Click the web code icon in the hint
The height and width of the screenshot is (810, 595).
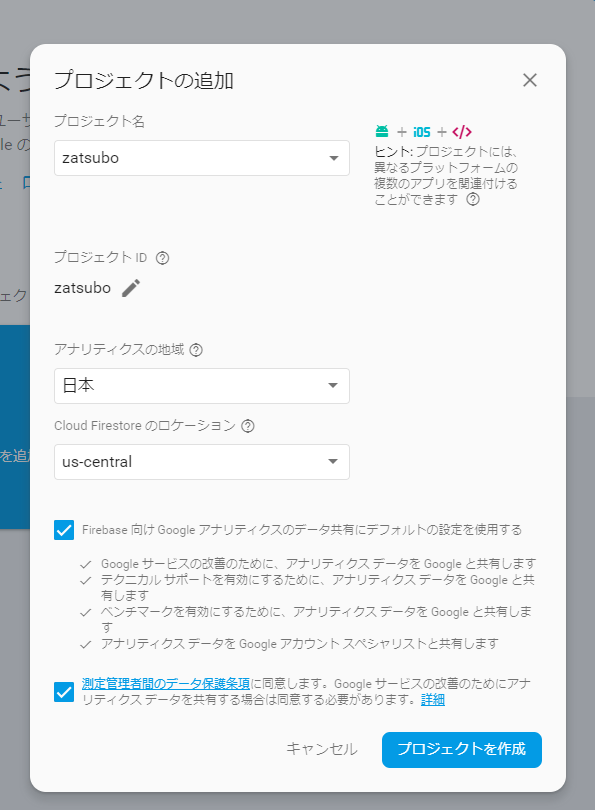point(462,132)
